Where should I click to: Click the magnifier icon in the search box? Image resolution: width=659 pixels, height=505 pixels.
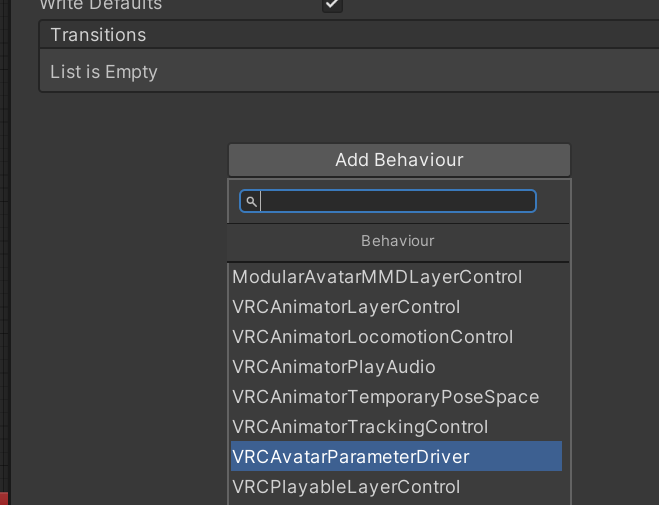coord(251,202)
